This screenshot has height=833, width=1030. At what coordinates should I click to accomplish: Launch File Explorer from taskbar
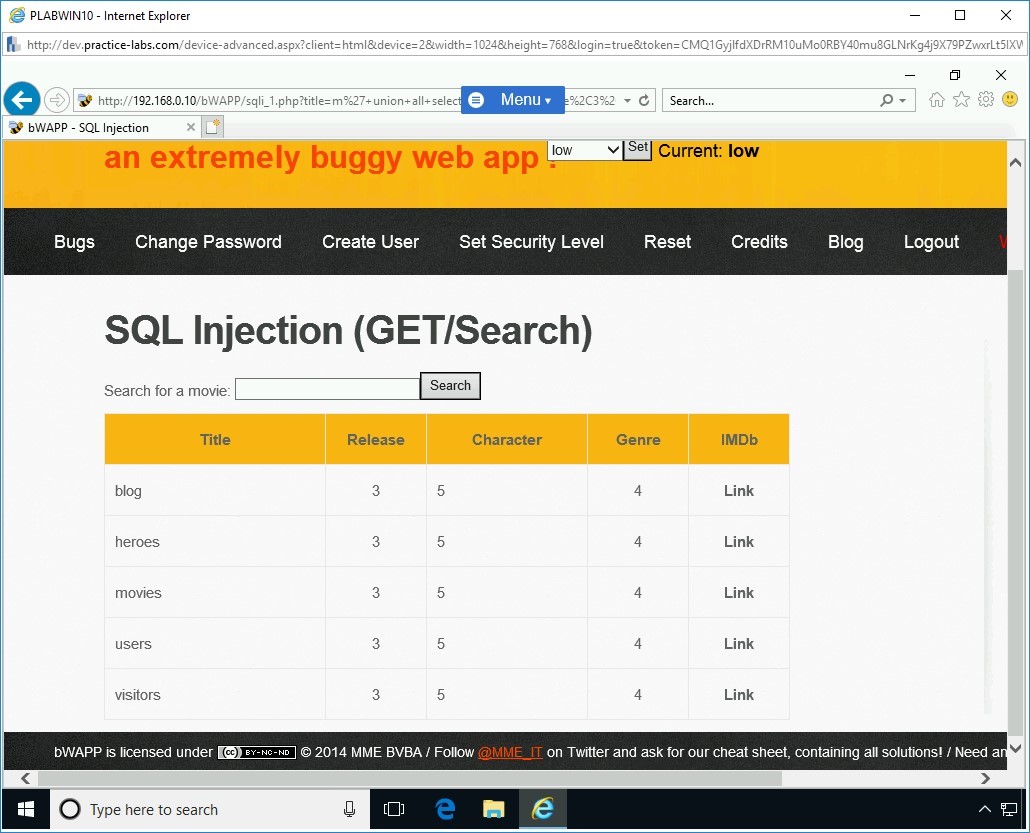pyautogui.click(x=494, y=809)
